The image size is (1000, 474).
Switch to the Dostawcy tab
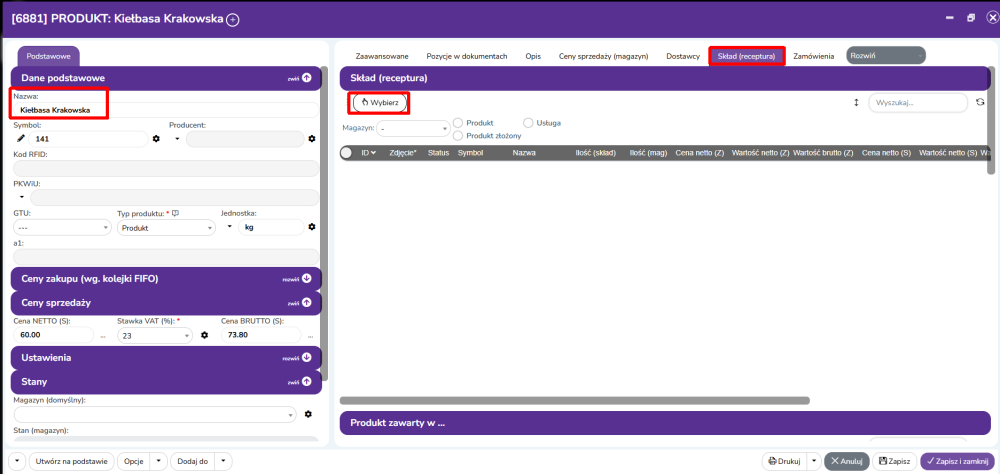pos(682,56)
